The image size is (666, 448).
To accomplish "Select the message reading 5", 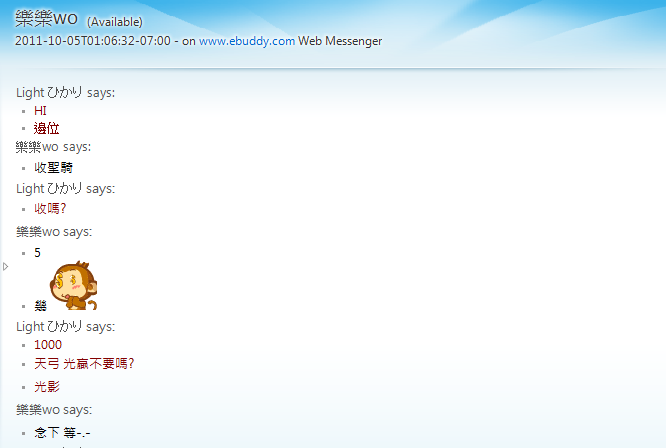I will [x=37, y=253].
